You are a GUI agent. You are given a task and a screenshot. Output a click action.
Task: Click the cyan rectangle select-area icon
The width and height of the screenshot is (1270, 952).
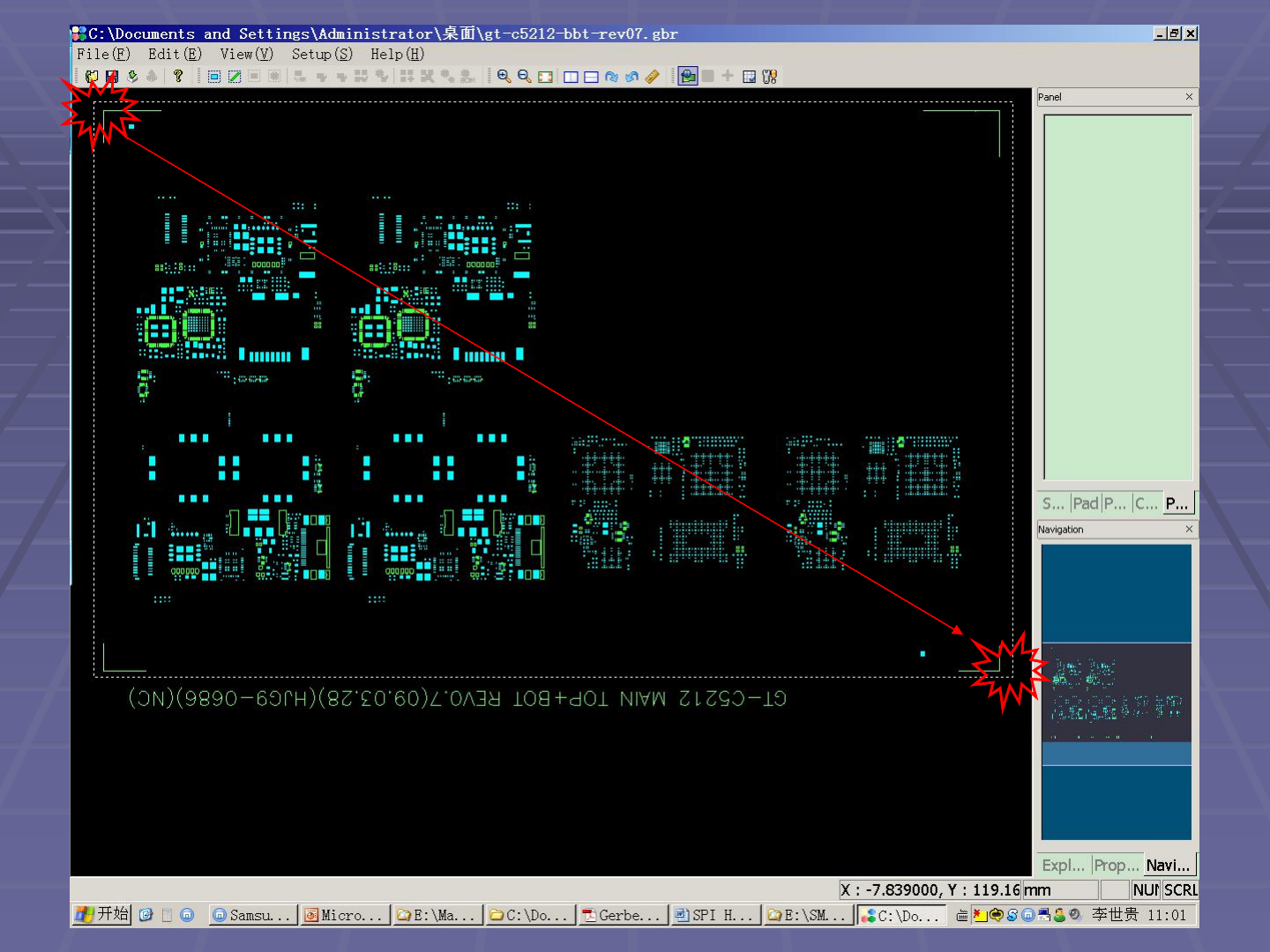(x=214, y=77)
